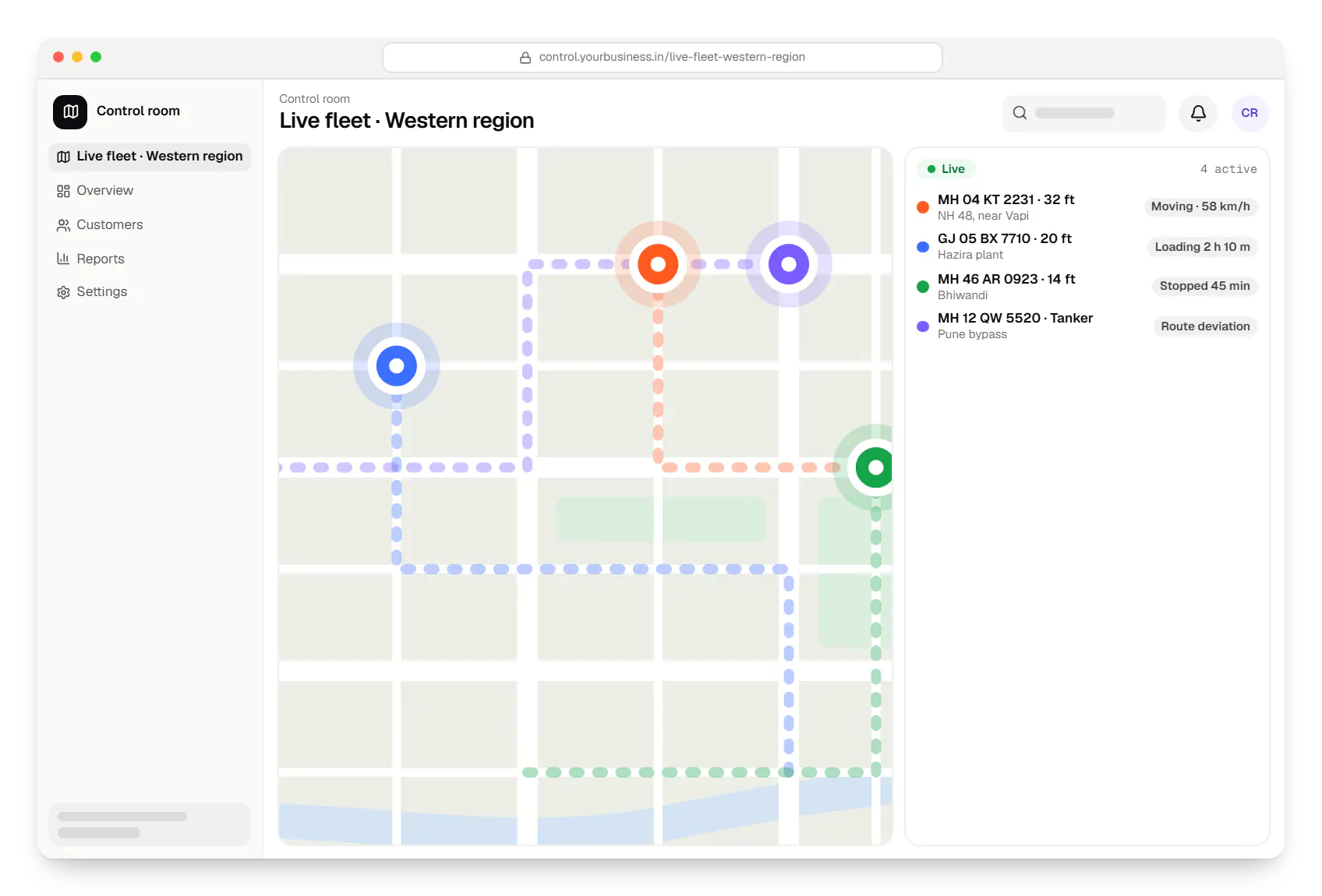The height and width of the screenshot is (896, 1322).
Task: Click 'Pune bypass' location text
Action: [x=972, y=334]
